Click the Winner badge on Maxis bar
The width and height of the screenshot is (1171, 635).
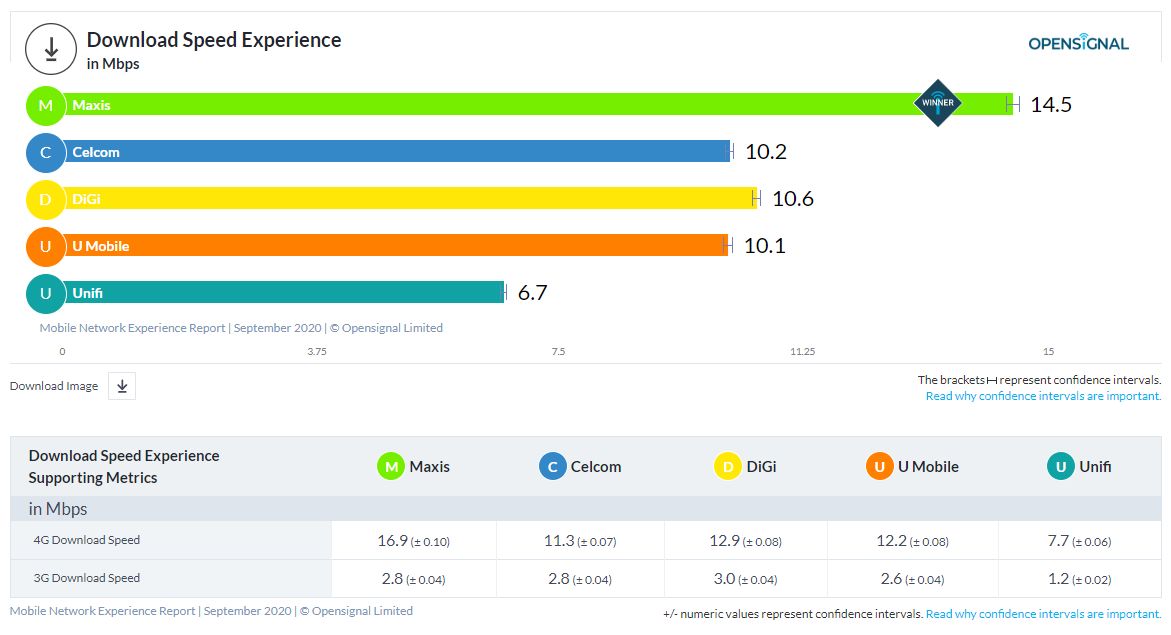click(x=938, y=102)
